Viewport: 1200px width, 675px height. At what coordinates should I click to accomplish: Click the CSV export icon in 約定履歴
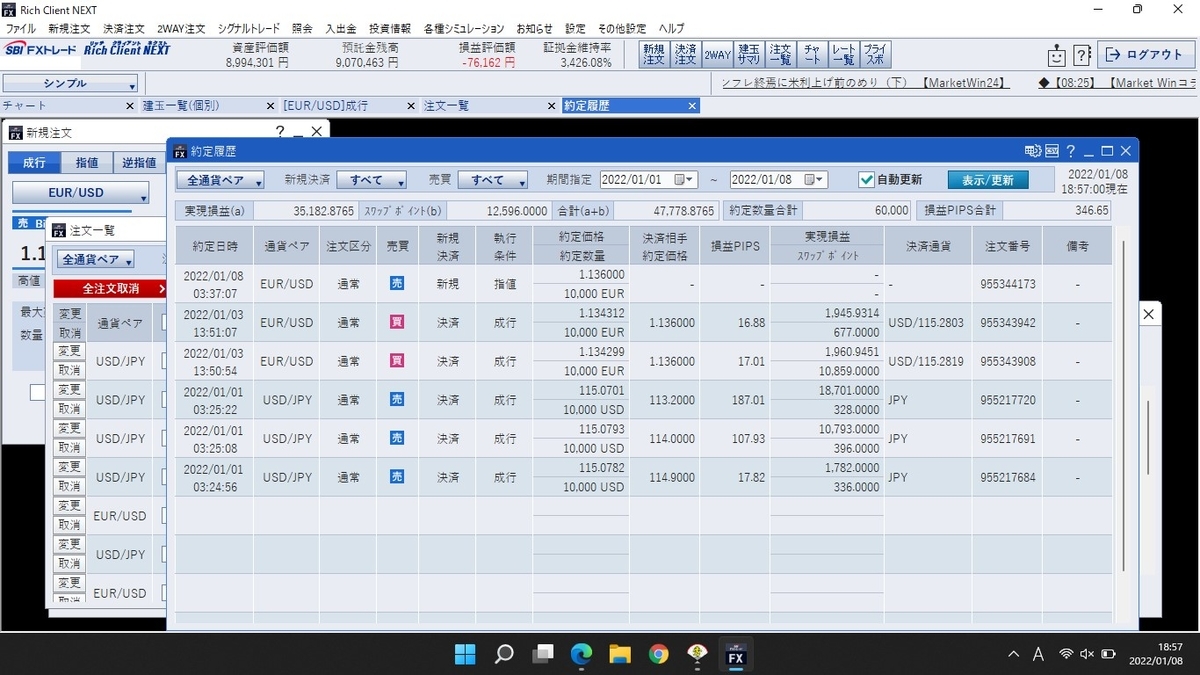[1051, 151]
